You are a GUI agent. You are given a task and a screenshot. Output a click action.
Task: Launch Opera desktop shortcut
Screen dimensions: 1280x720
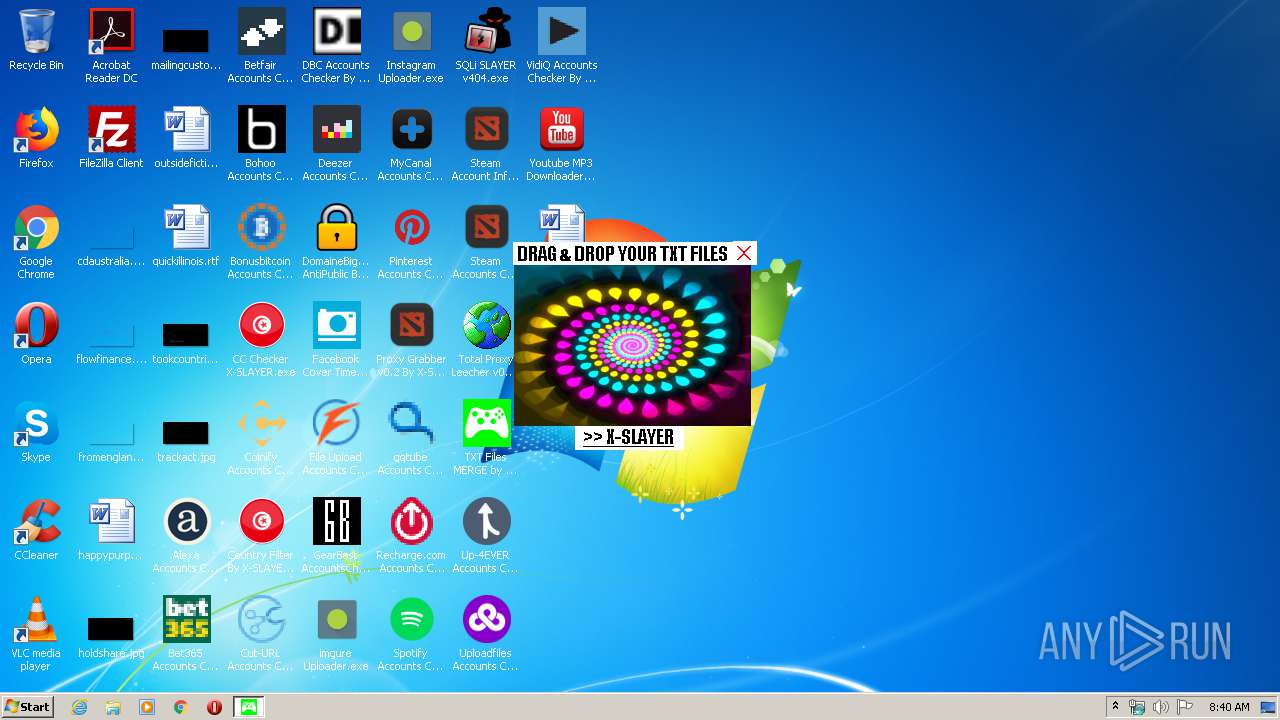pos(36,327)
